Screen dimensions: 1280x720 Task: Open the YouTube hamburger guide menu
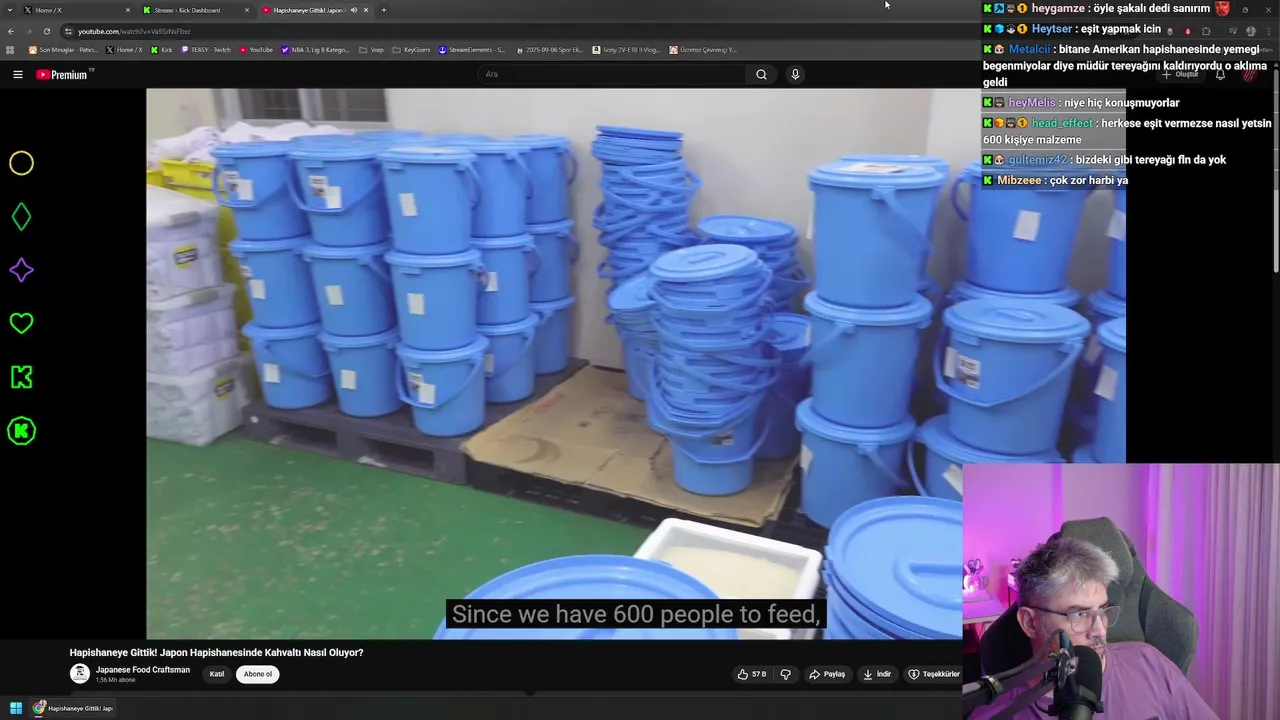point(17,74)
